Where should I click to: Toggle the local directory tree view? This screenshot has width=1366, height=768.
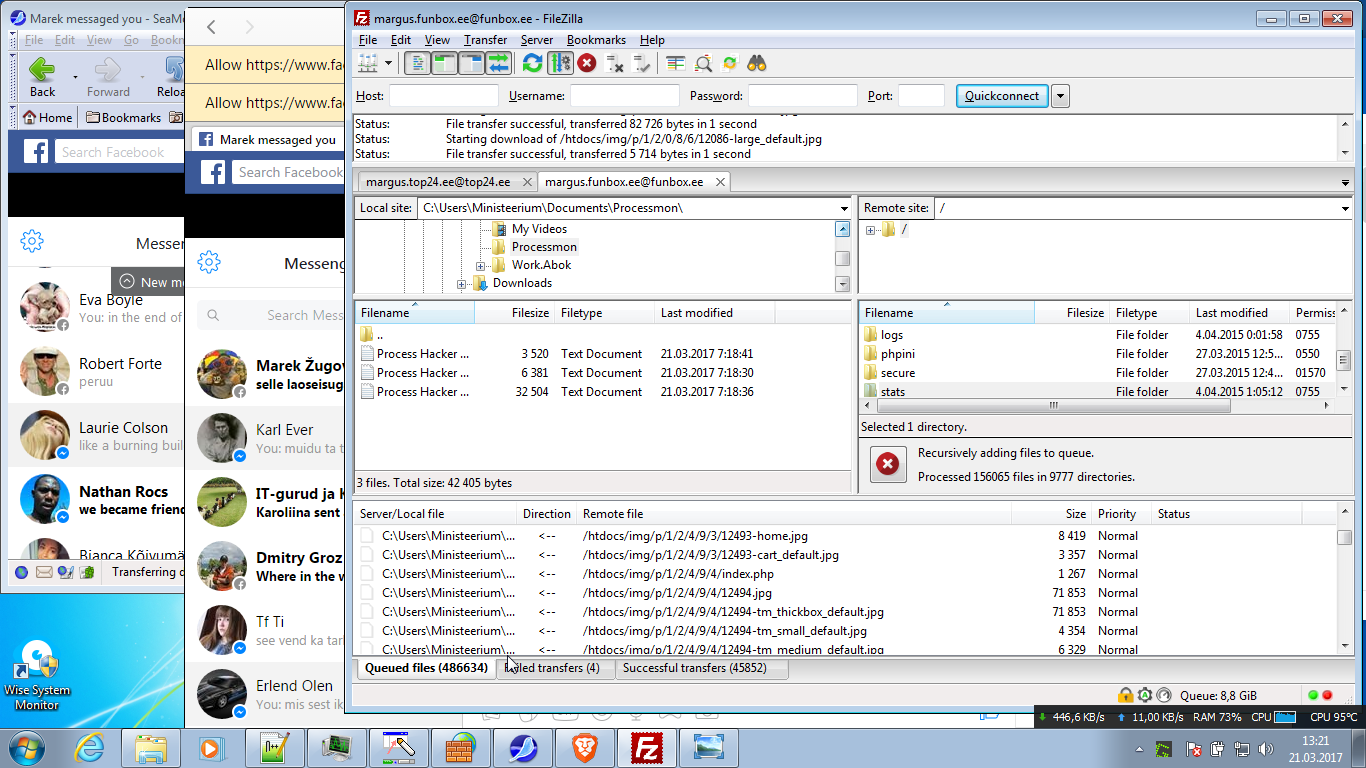click(x=444, y=63)
